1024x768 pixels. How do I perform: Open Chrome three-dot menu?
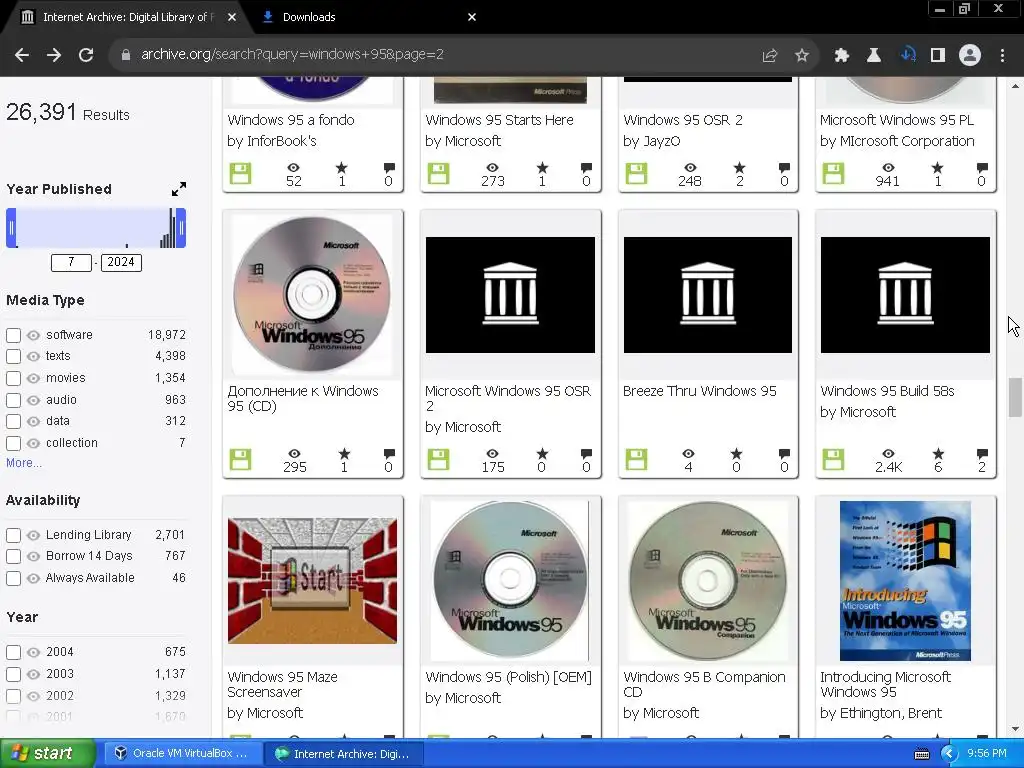pyautogui.click(x=1002, y=56)
